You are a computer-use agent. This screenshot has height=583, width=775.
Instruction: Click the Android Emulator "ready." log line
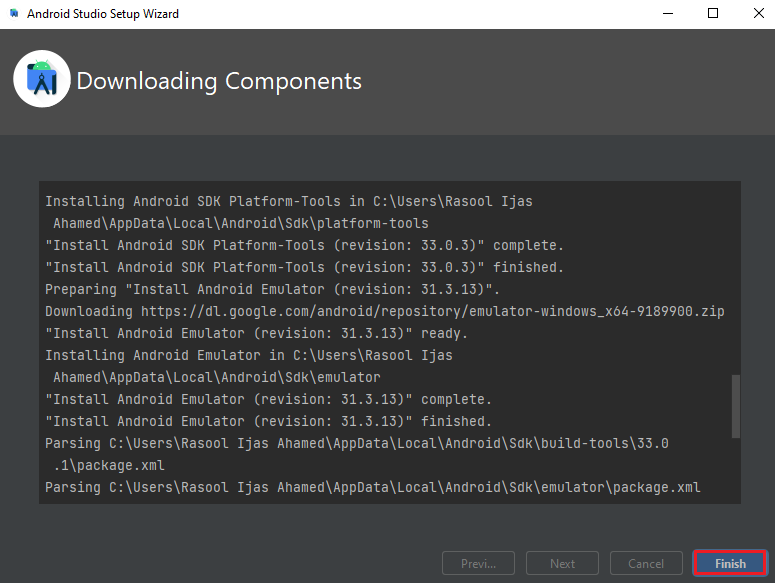click(256, 333)
